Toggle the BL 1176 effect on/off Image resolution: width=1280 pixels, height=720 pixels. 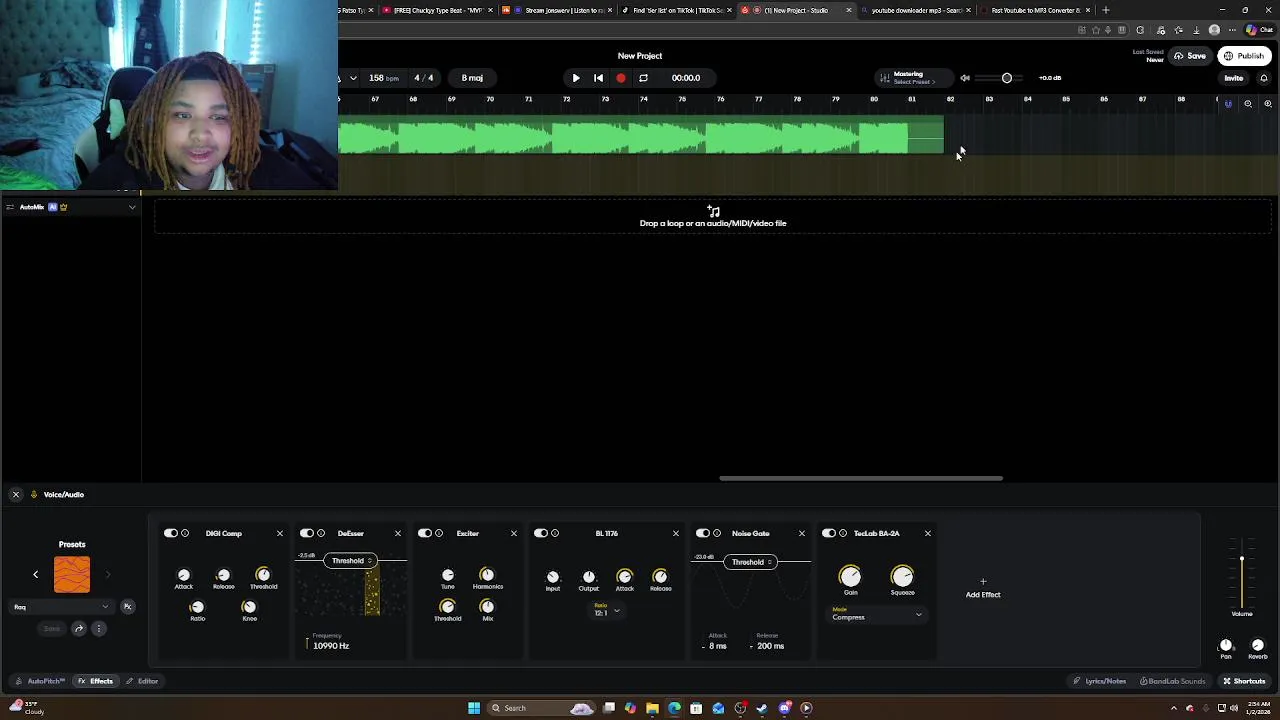tap(541, 534)
